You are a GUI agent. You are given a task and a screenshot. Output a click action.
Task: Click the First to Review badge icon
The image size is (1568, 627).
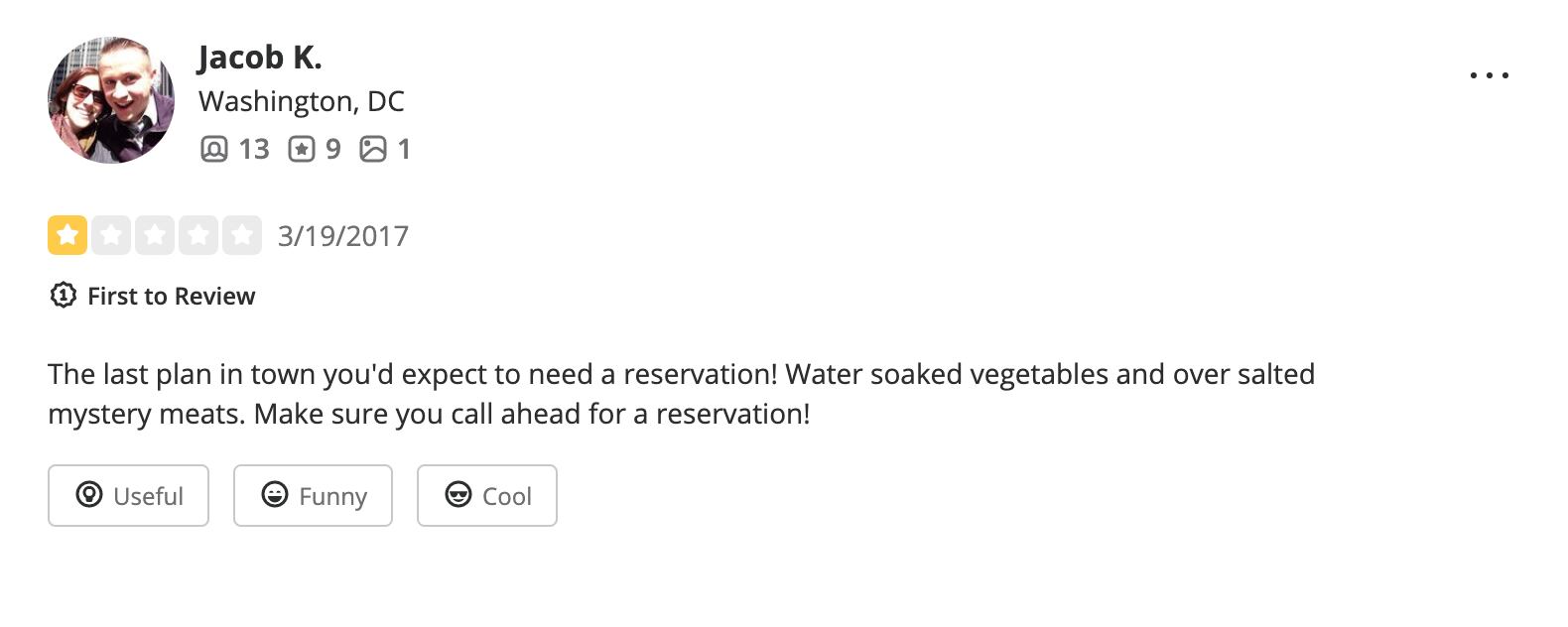tap(63, 296)
